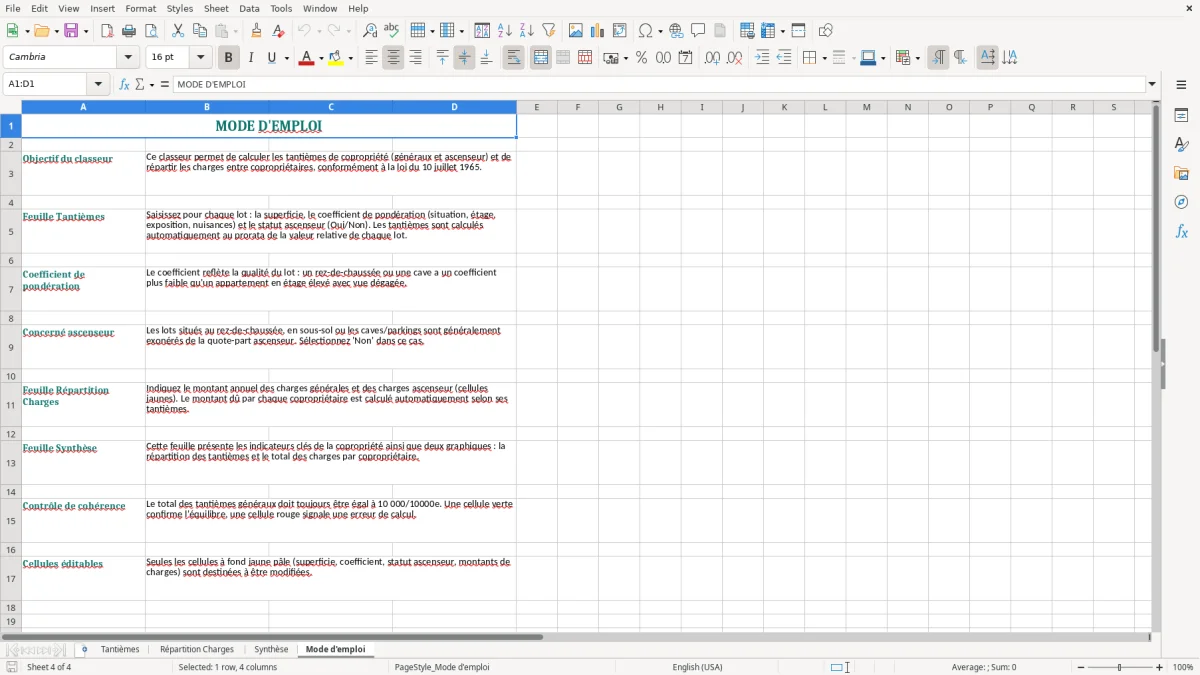Viewport: 1200px width, 675px height.
Task: Zoom out with the minus button
Action: click(x=1080, y=667)
